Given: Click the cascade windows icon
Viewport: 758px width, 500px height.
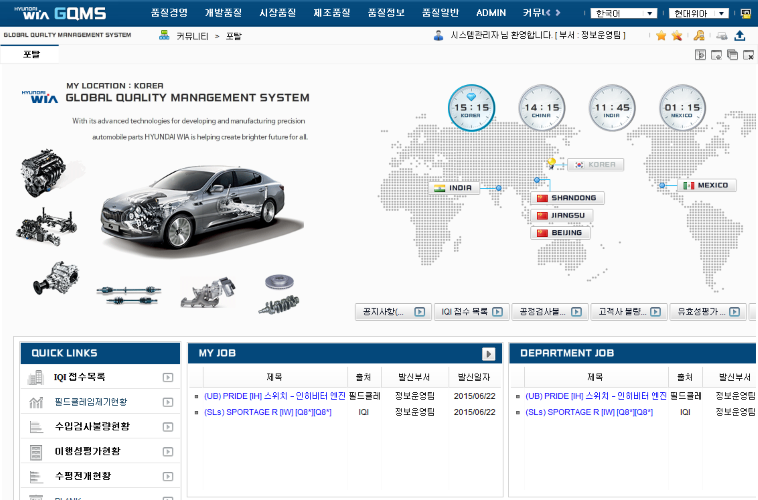Looking at the screenshot, I should [x=732, y=55].
